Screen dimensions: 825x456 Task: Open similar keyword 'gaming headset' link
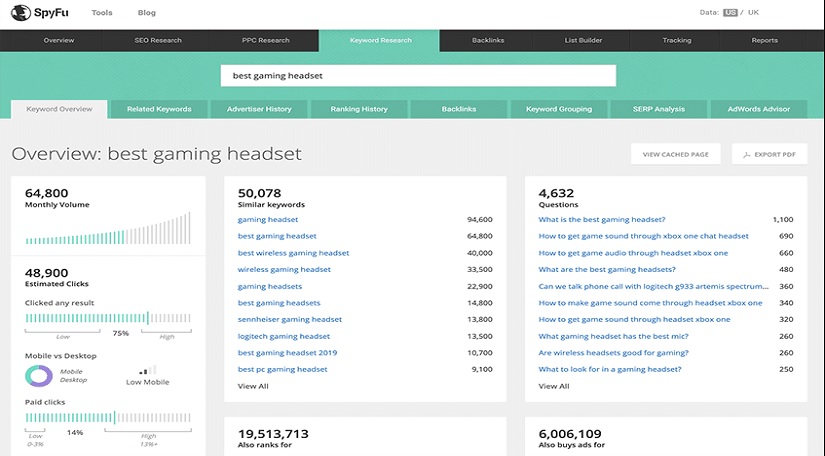point(268,219)
